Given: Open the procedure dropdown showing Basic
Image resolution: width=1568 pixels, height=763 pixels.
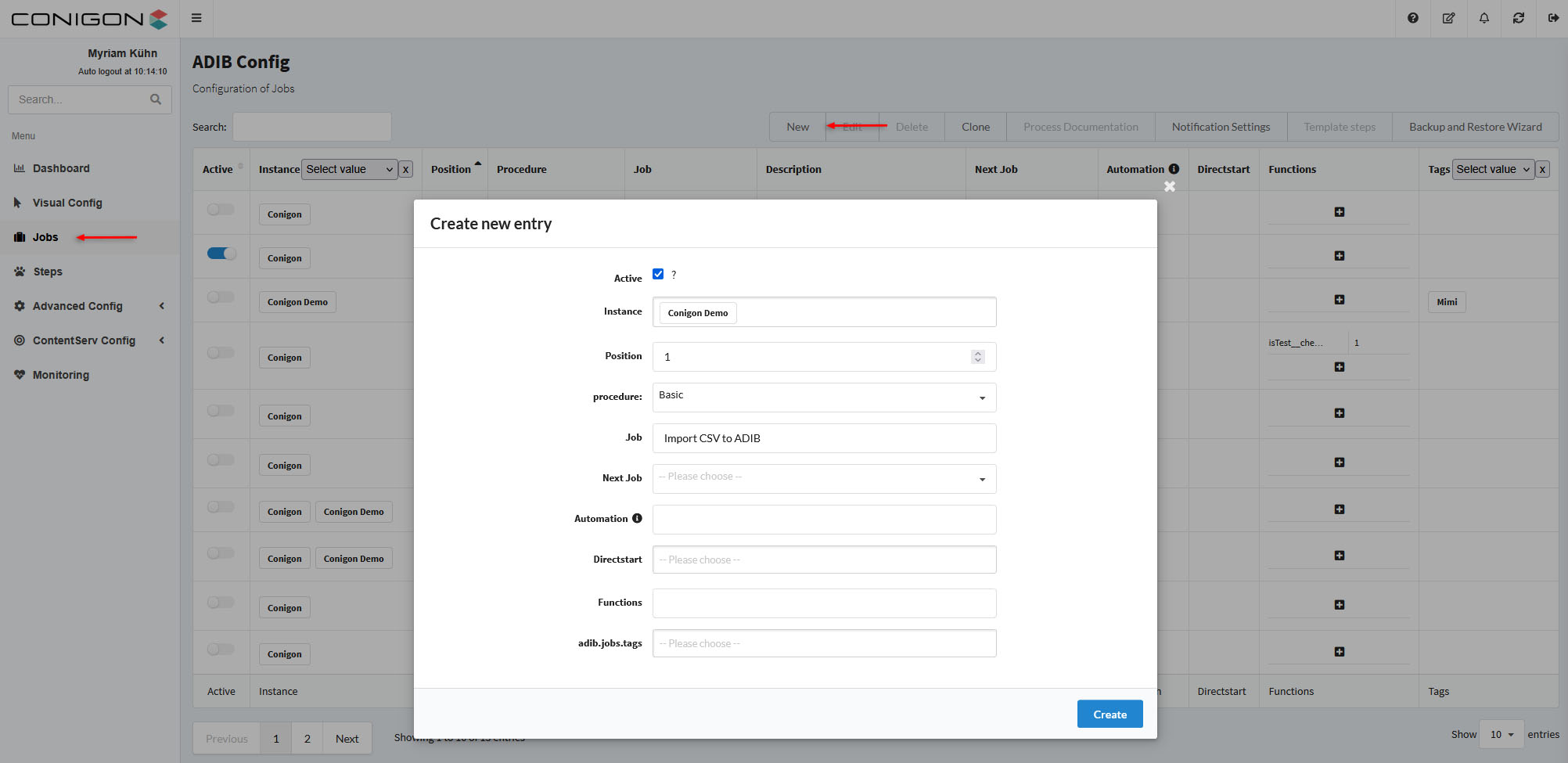Looking at the screenshot, I should point(824,397).
